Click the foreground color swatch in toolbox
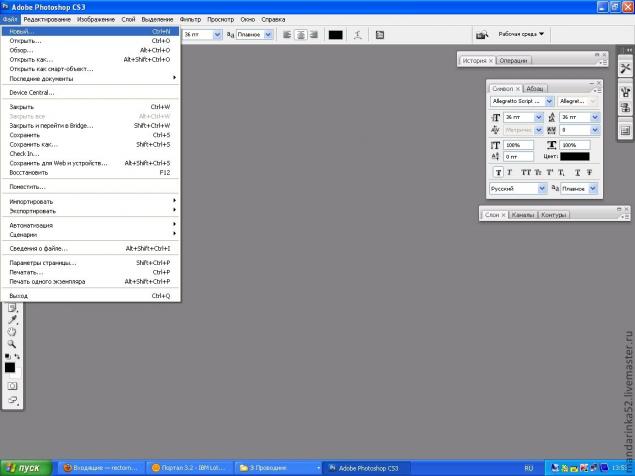The height and width of the screenshot is (476, 635). pyautogui.click(x=10, y=367)
